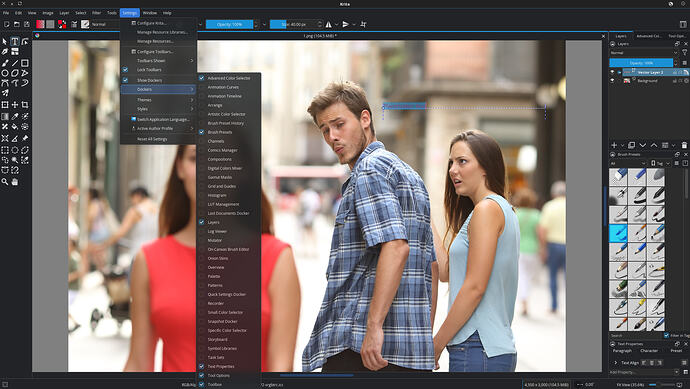Select the Text tool in the toolbox
Image resolution: width=690 pixels, height=389 pixels.
click(15, 41)
